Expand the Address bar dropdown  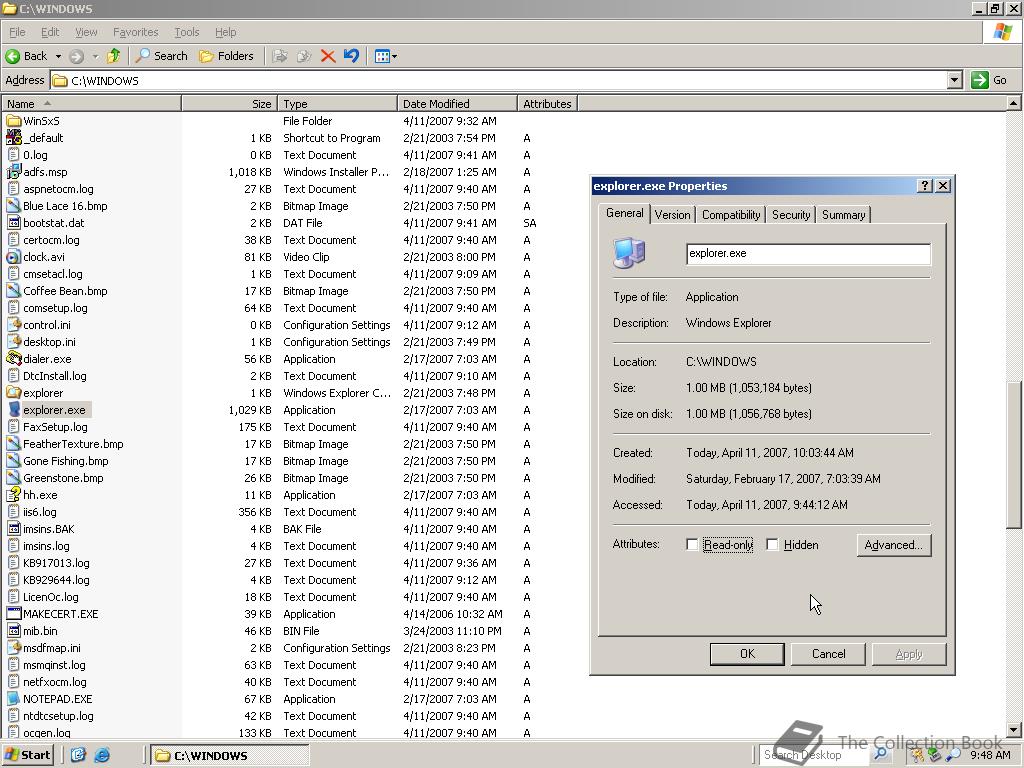[955, 80]
